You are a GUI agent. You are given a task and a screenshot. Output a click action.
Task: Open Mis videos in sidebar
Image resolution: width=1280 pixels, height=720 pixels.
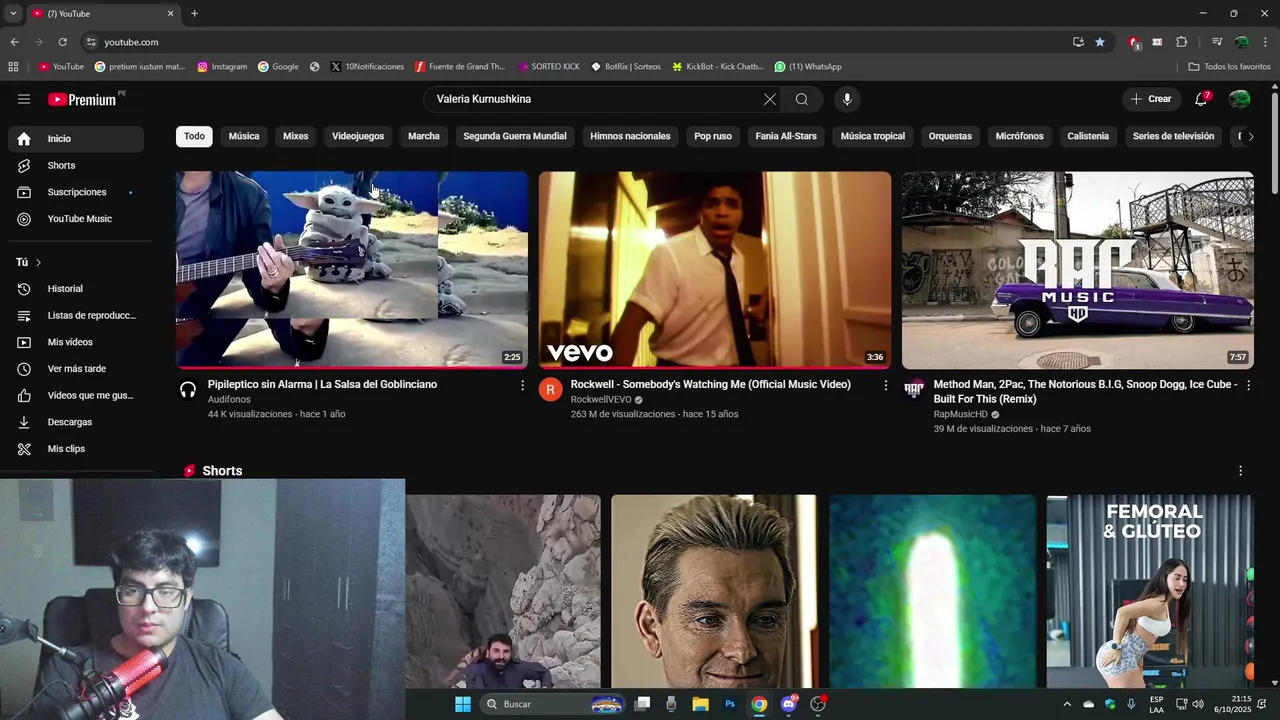pos(76,342)
